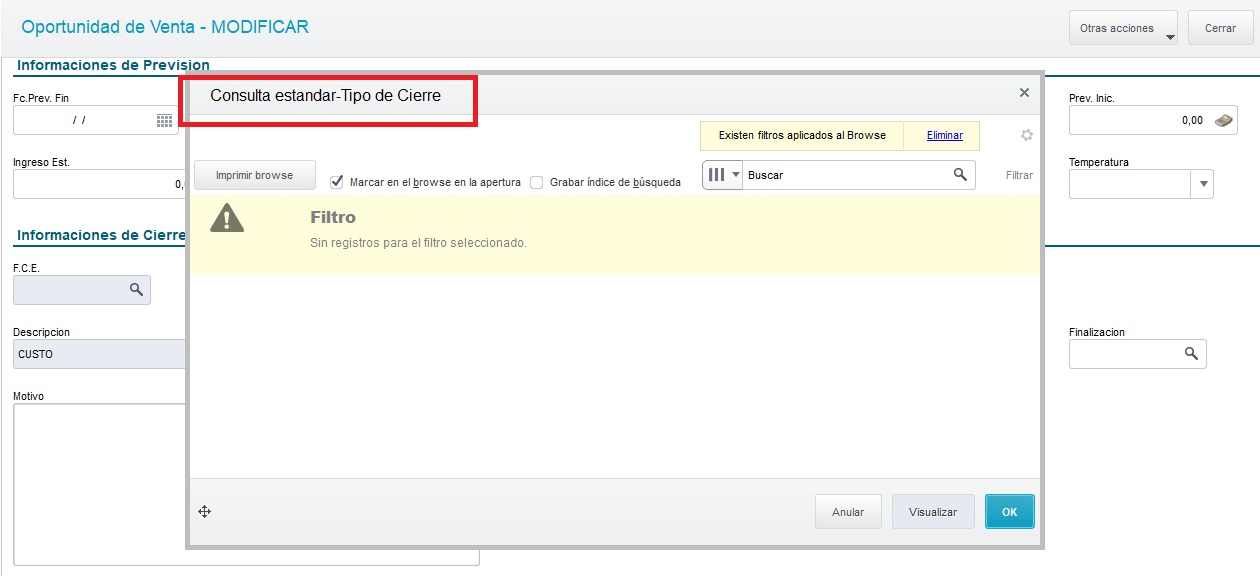Screen dimensions: 1260x576
Task: Open F.C.E. lookup magnifier
Action: coord(136,289)
